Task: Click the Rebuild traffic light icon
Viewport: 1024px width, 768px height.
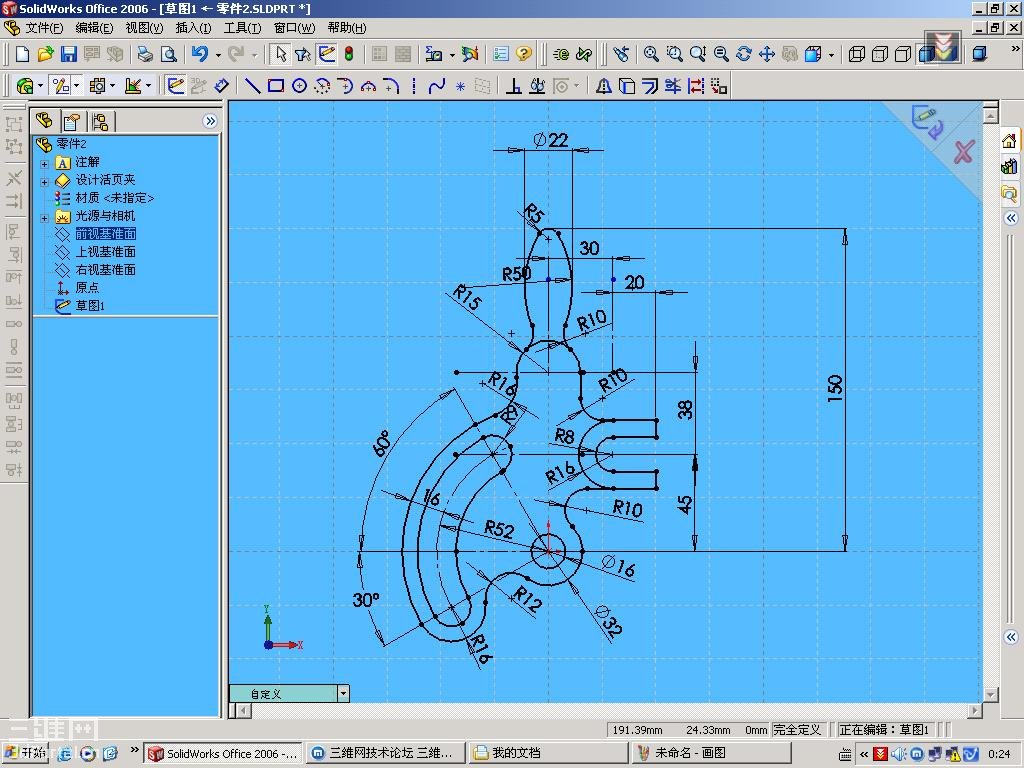Action: pos(349,54)
